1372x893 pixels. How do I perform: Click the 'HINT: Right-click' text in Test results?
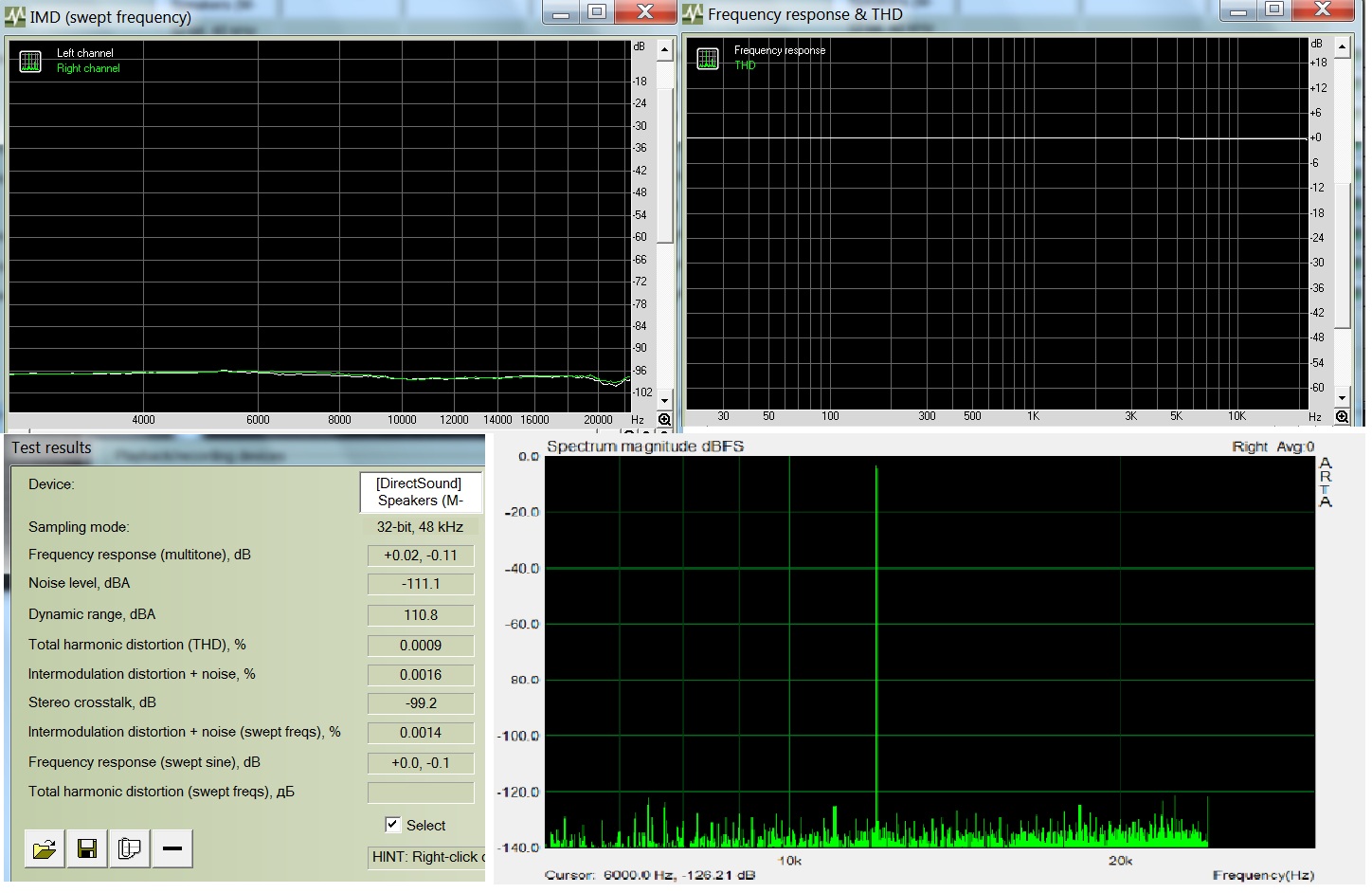coord(427,857)
